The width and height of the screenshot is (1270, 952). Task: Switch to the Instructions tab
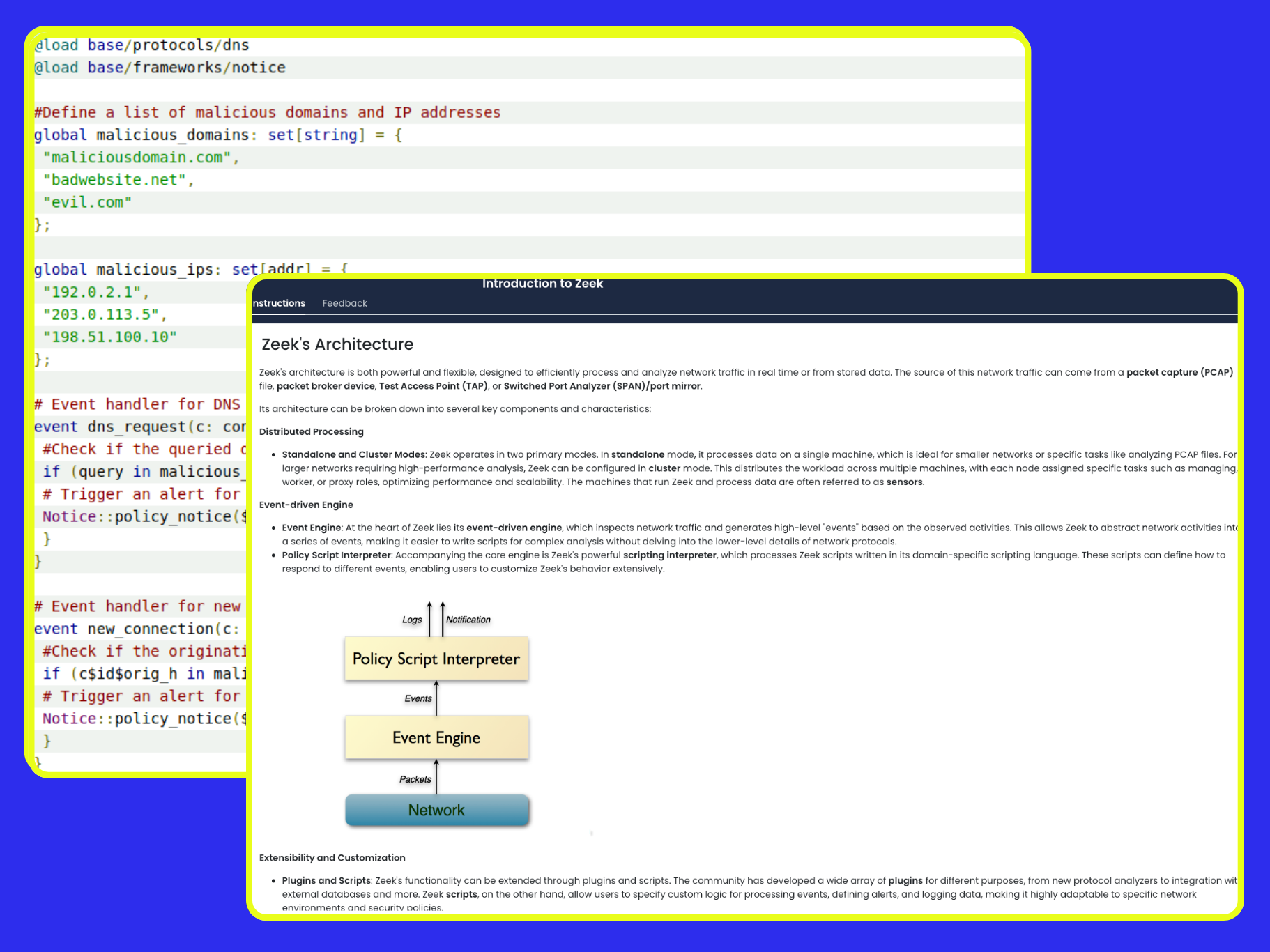280,303
